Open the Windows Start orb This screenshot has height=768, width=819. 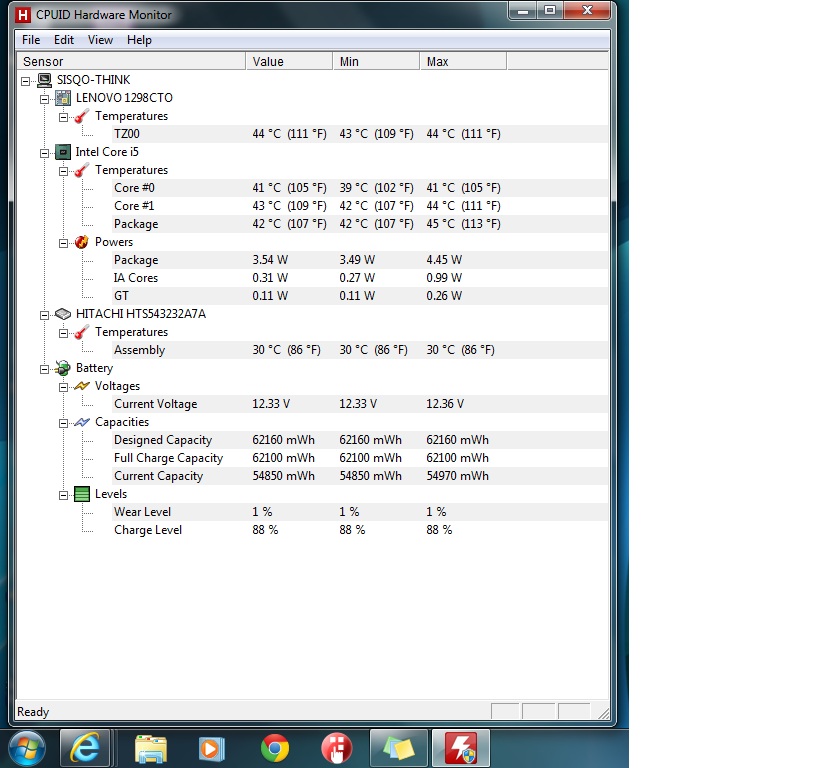click(27, 749)
